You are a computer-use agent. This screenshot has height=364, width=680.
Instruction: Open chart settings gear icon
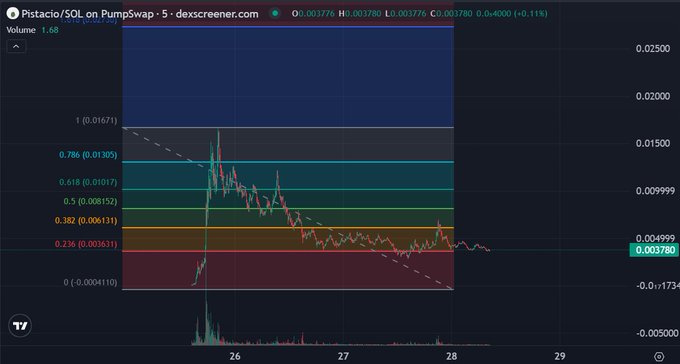click(x=659, y=357)
